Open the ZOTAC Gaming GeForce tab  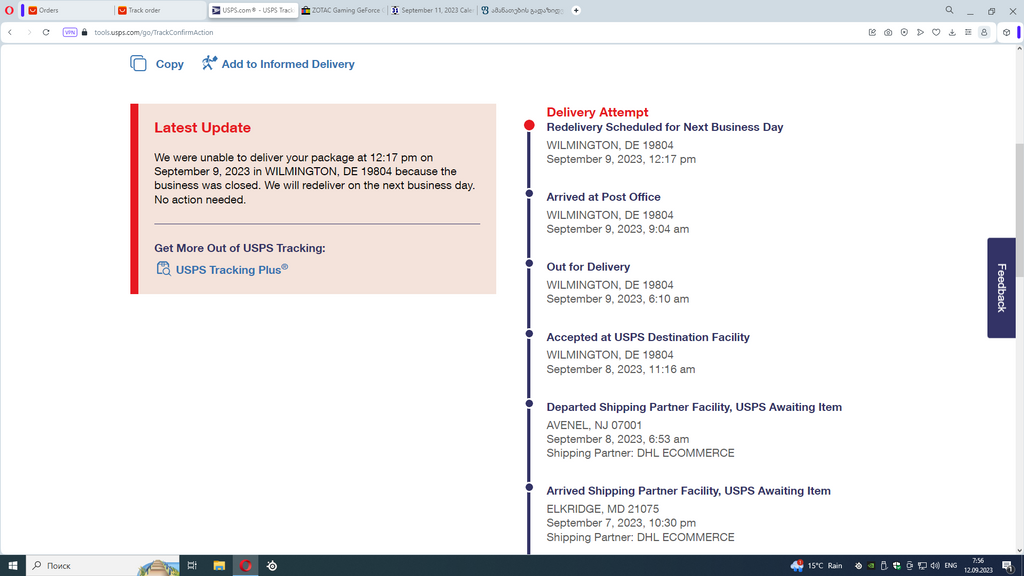(x=343, y=10)
